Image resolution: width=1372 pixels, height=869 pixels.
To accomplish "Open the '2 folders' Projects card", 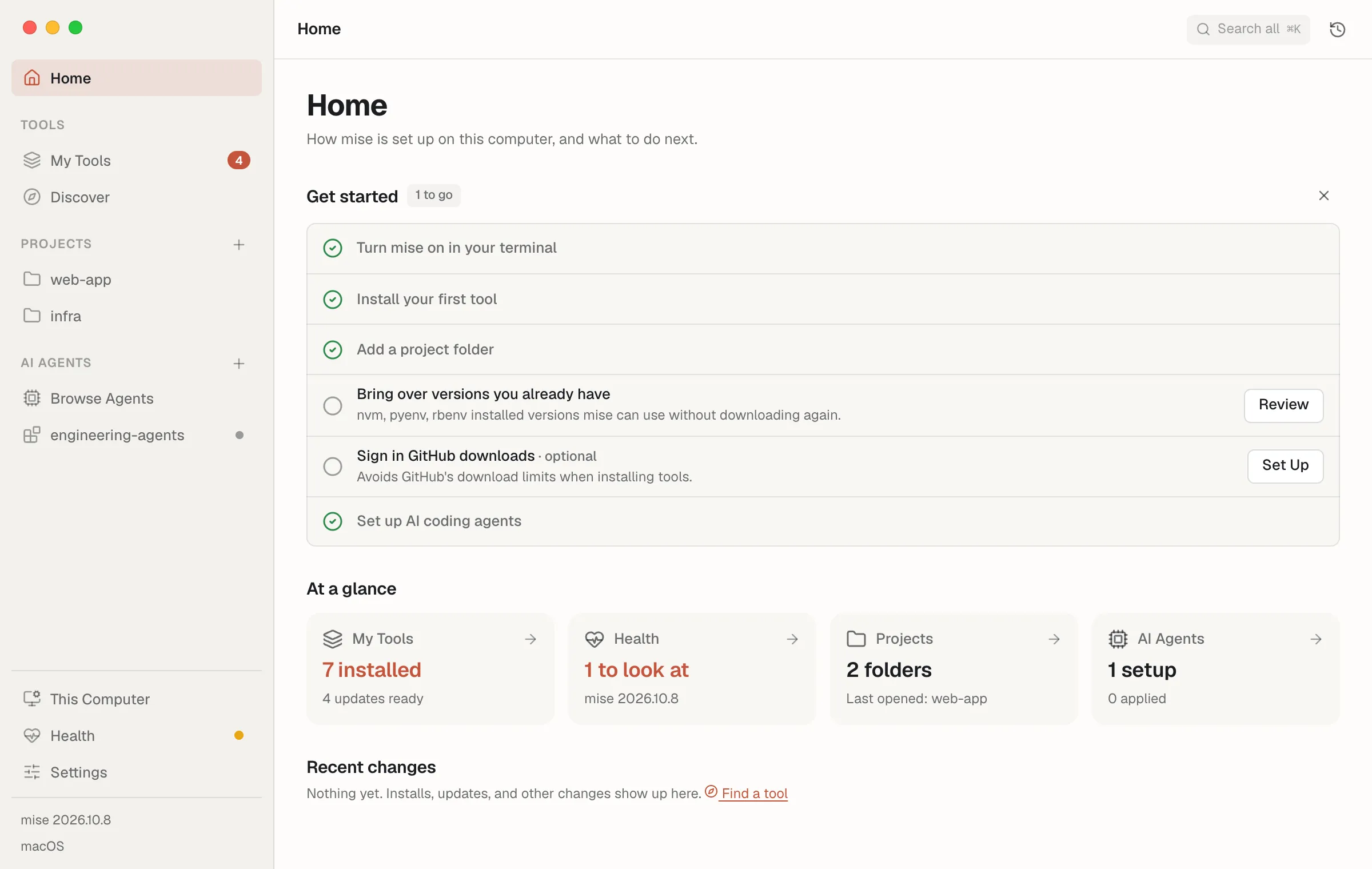I will [x=954, y=669].
